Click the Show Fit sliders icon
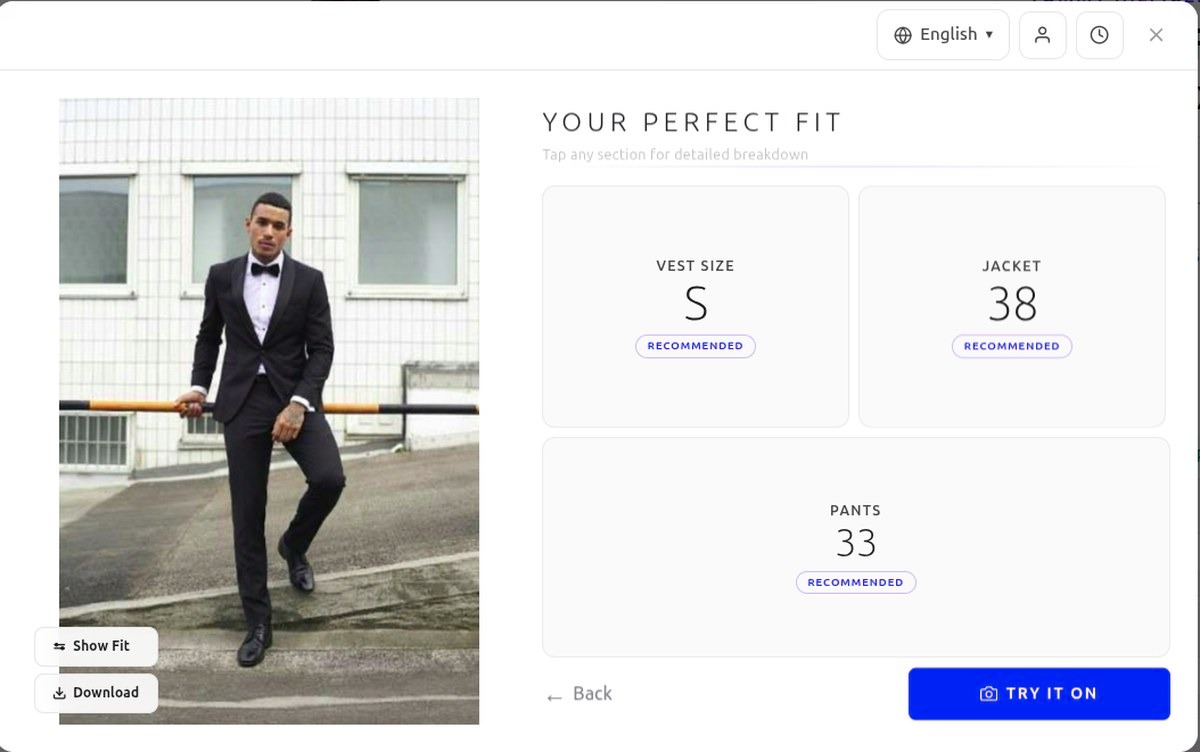Viewport: 1200px width, 752px height. pos(59,647)
